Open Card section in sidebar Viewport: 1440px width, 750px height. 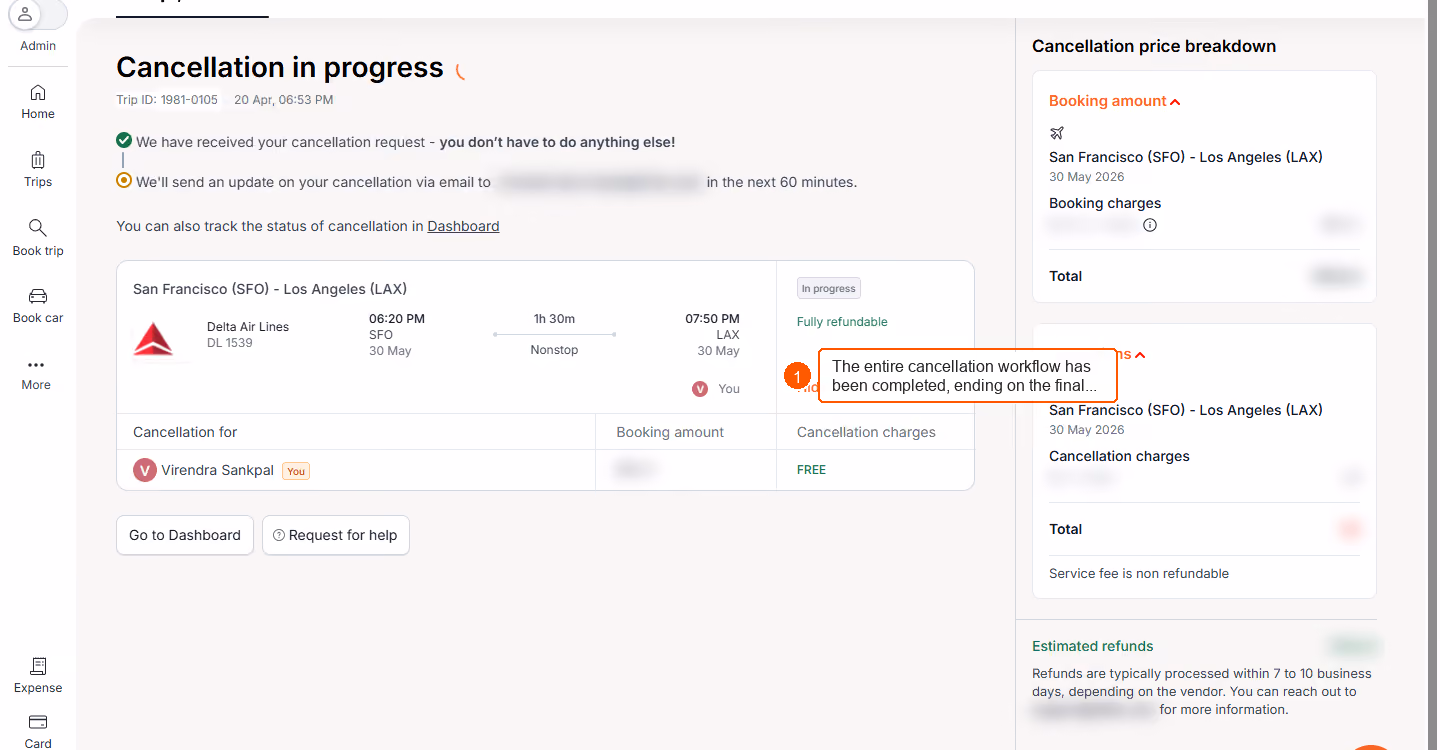tap(38, 732)
